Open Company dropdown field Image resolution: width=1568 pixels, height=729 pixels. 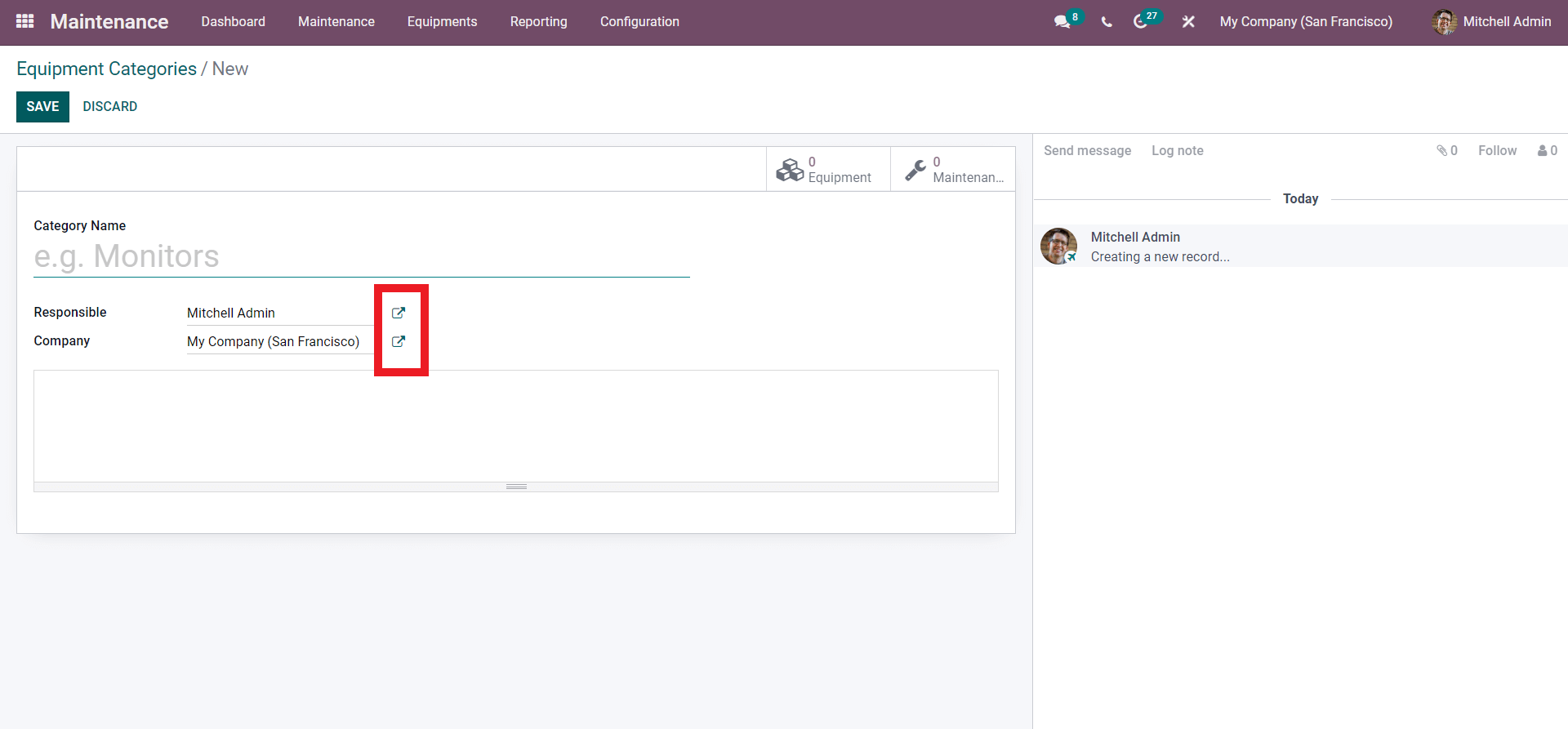280,341
